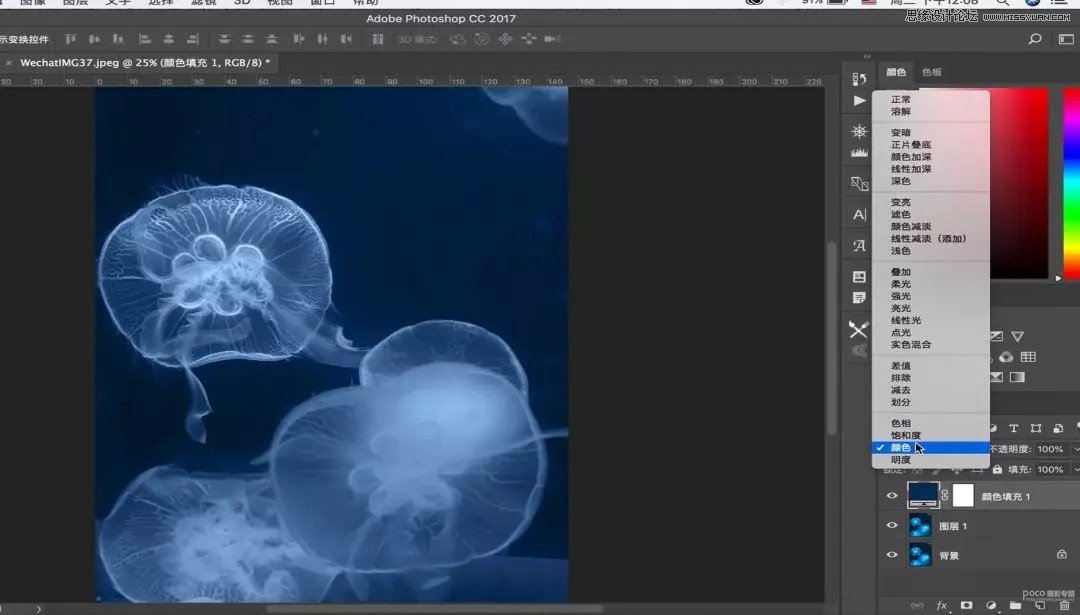Open the Navigator ship-wheel panel icon
Viewport: 1080px width, 615px height.
click(x=859, y=131)
